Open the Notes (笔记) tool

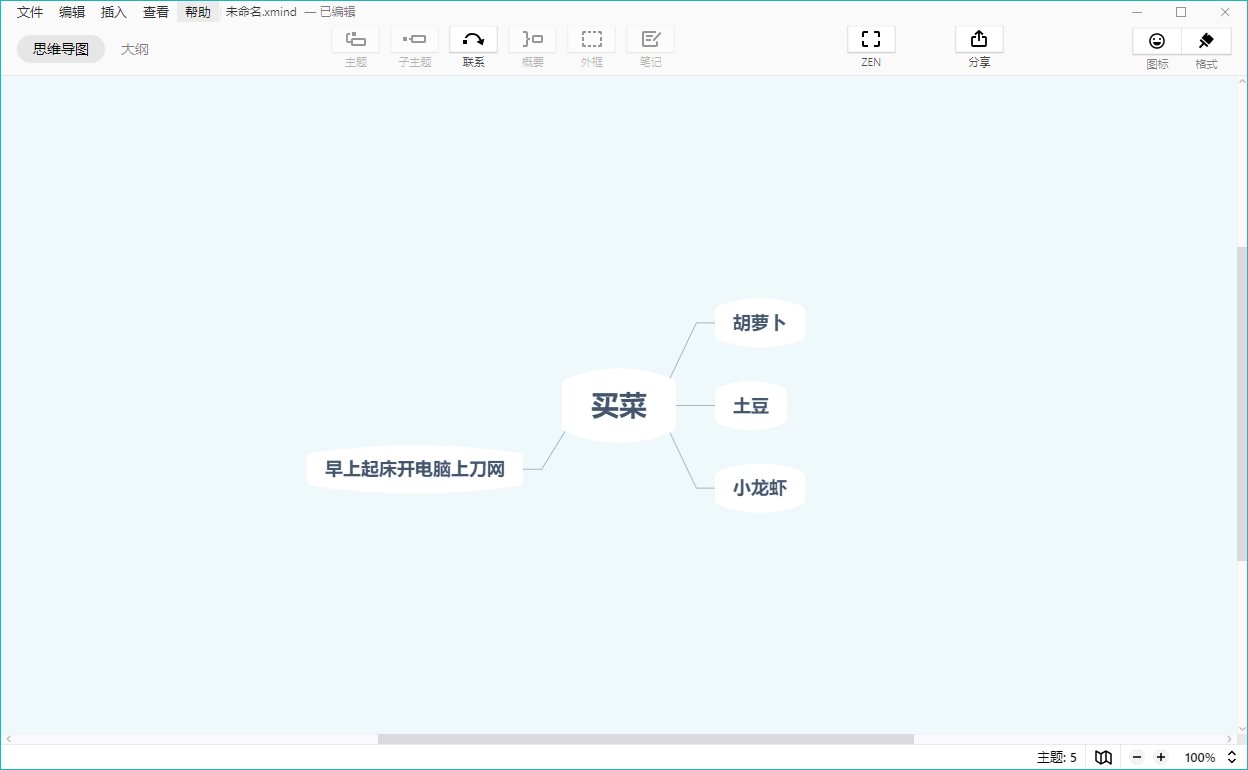point(650,40)
